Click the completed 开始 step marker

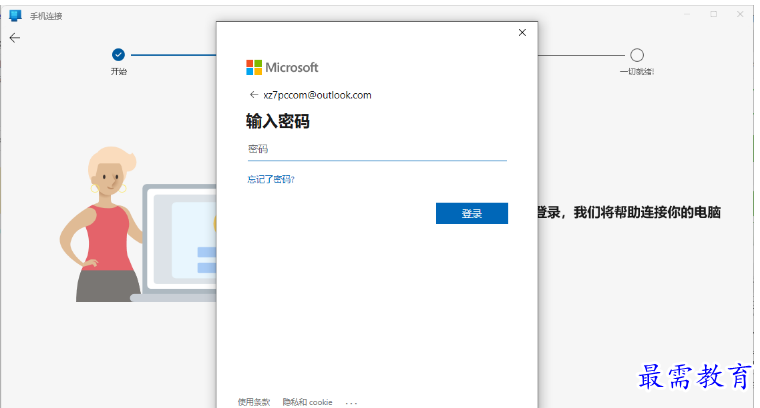pos(118,55)
